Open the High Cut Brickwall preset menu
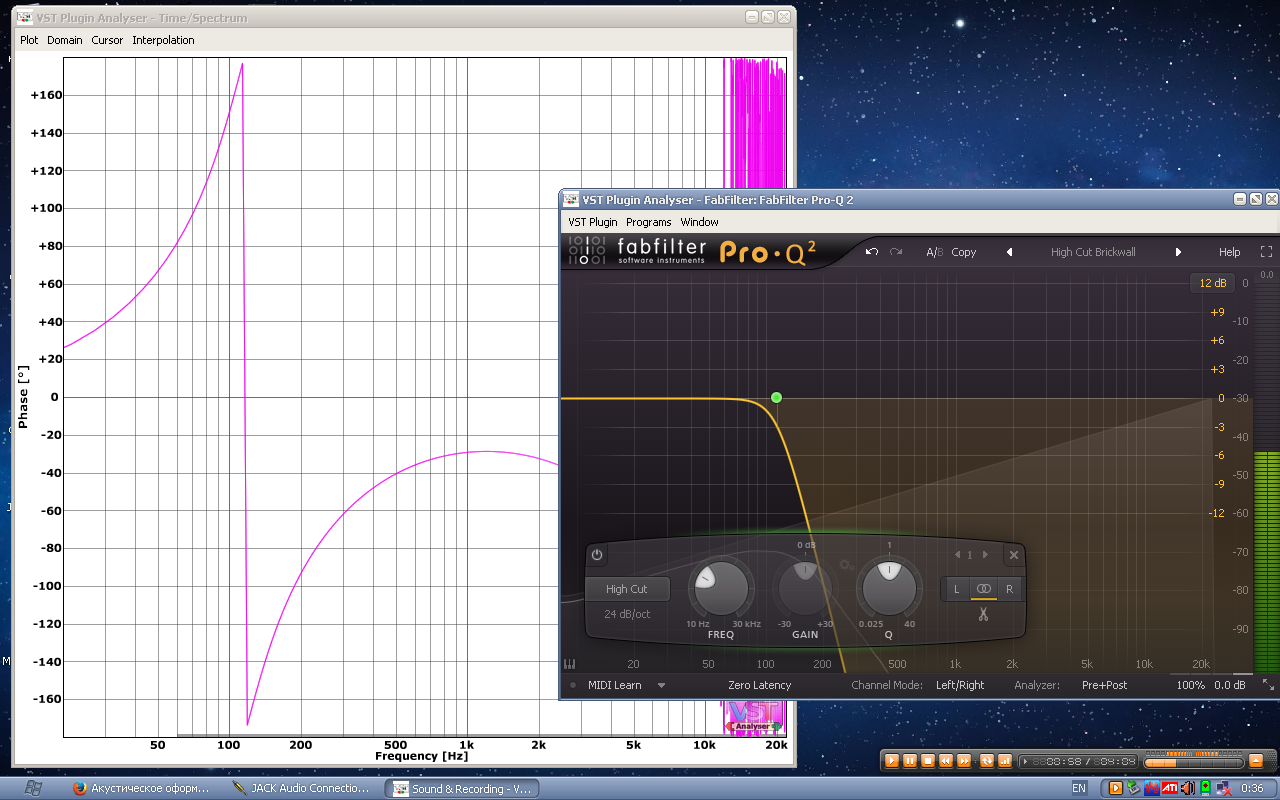Viewport: 1280px width, 800px height. click(x=1093, y=252)
